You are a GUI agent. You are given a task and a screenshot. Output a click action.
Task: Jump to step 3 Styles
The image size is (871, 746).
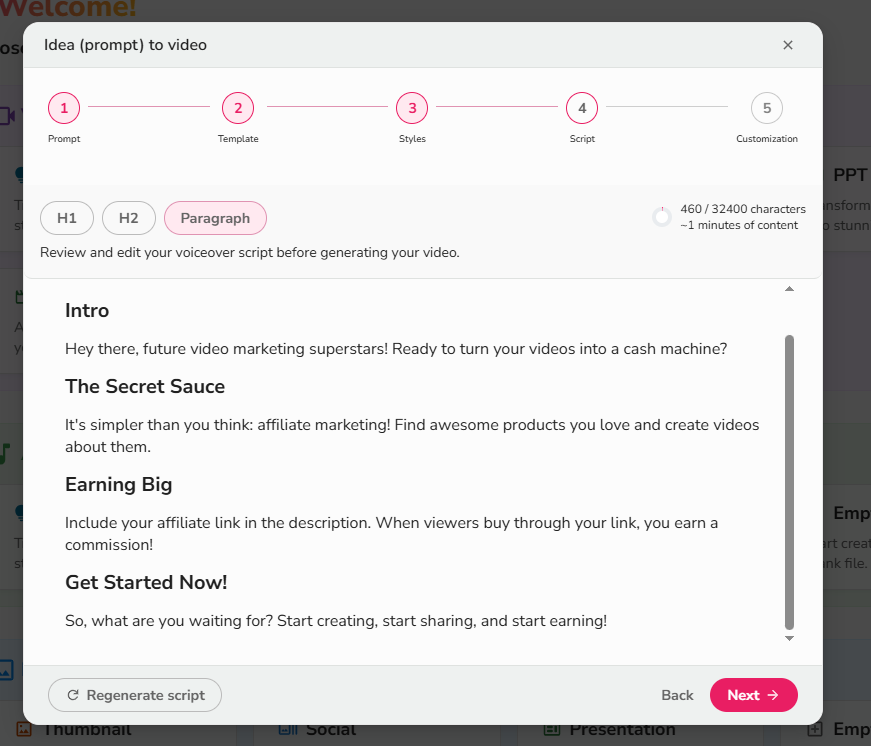[412, 108]
